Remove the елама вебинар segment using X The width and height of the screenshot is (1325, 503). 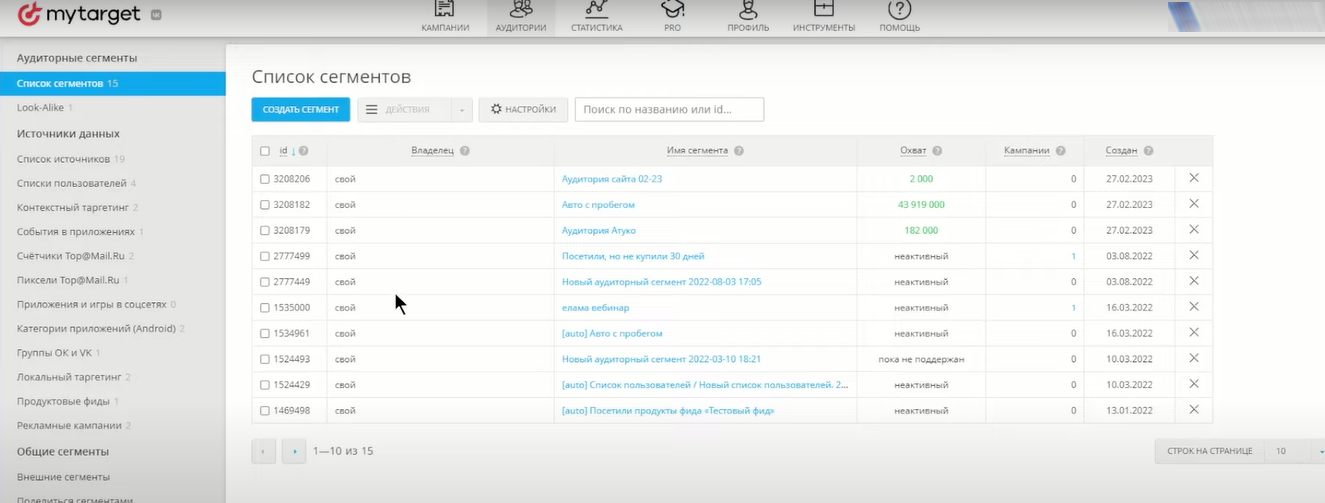(x=1193, y=307)
